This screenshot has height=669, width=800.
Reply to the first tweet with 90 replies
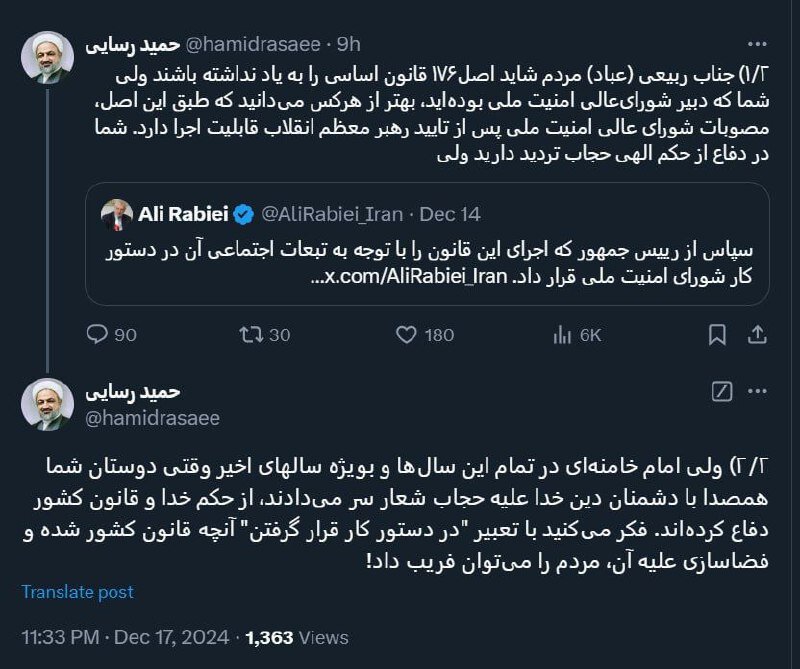[97, 334]
